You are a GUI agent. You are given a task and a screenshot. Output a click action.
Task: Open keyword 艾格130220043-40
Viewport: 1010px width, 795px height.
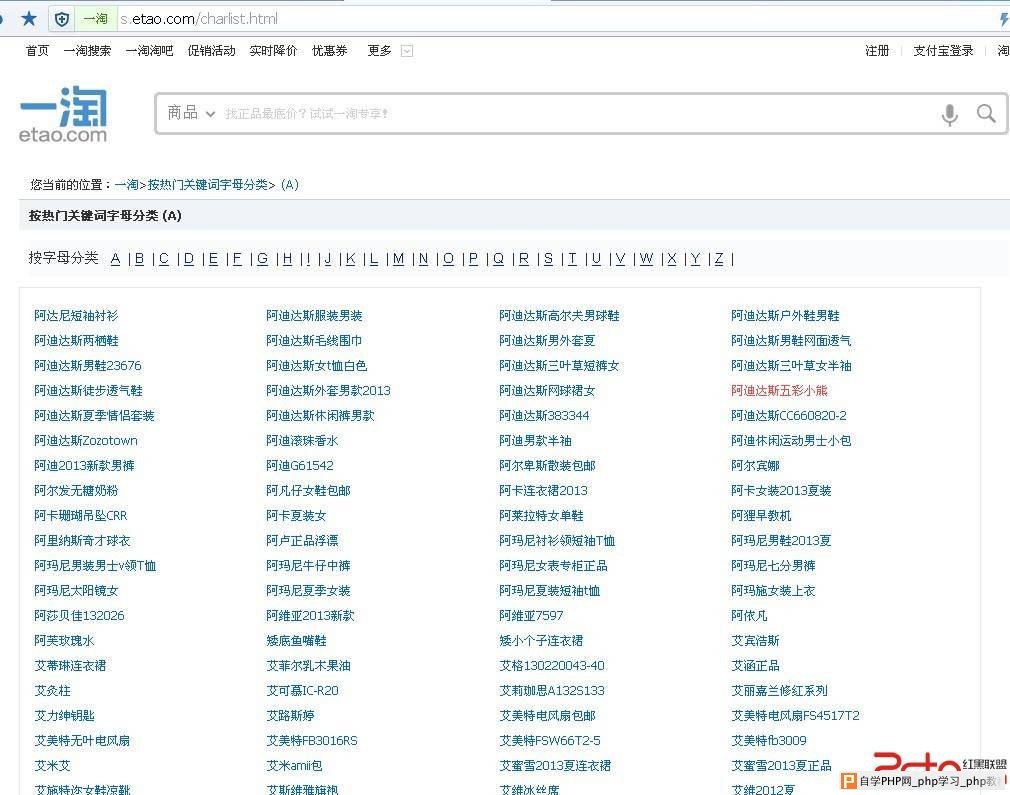tap(552, 666)
